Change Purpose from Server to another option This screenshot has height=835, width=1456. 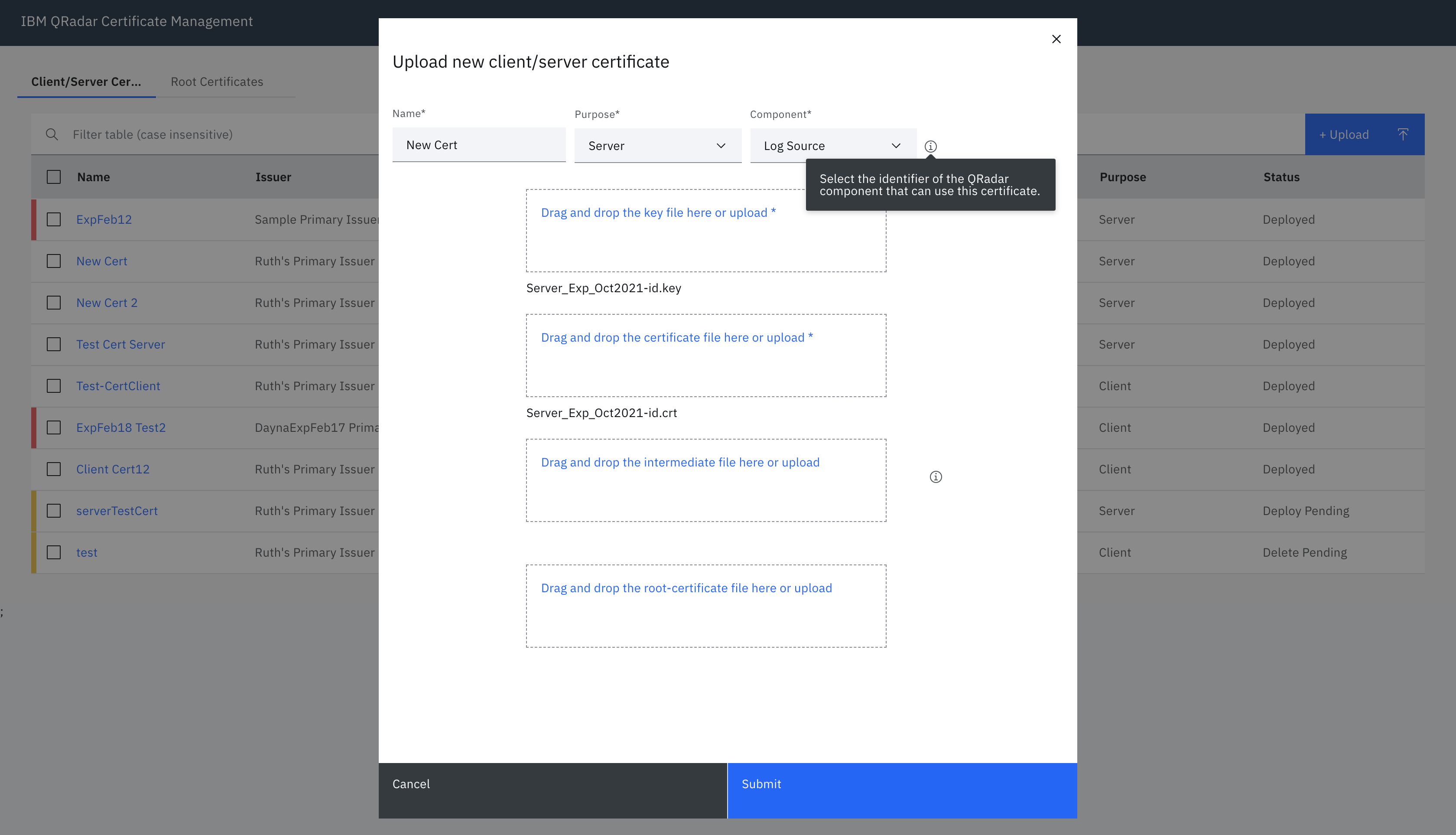click(x=657, y=146)
